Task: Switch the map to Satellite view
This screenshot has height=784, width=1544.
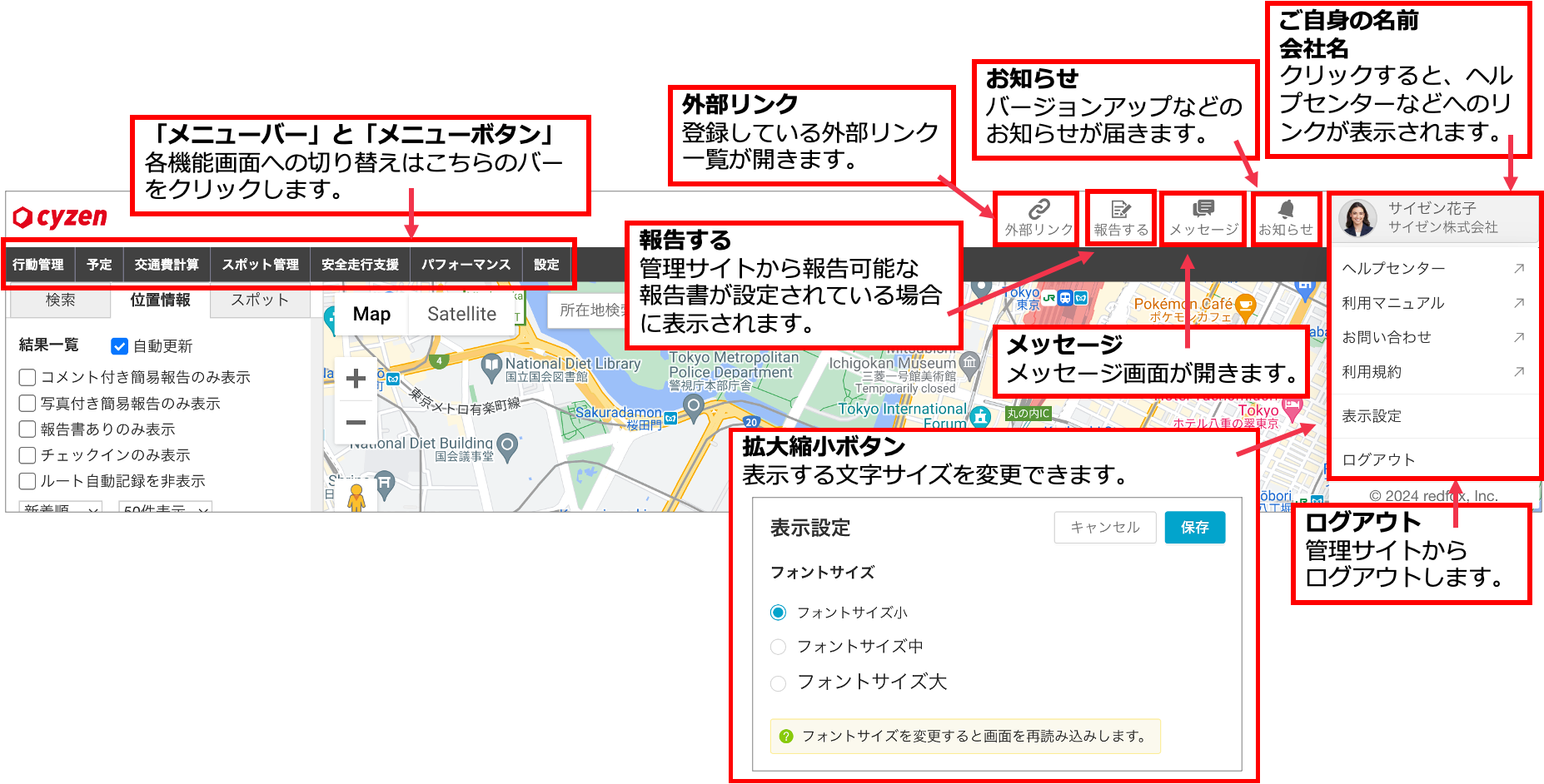Action: tap(461, 314)
